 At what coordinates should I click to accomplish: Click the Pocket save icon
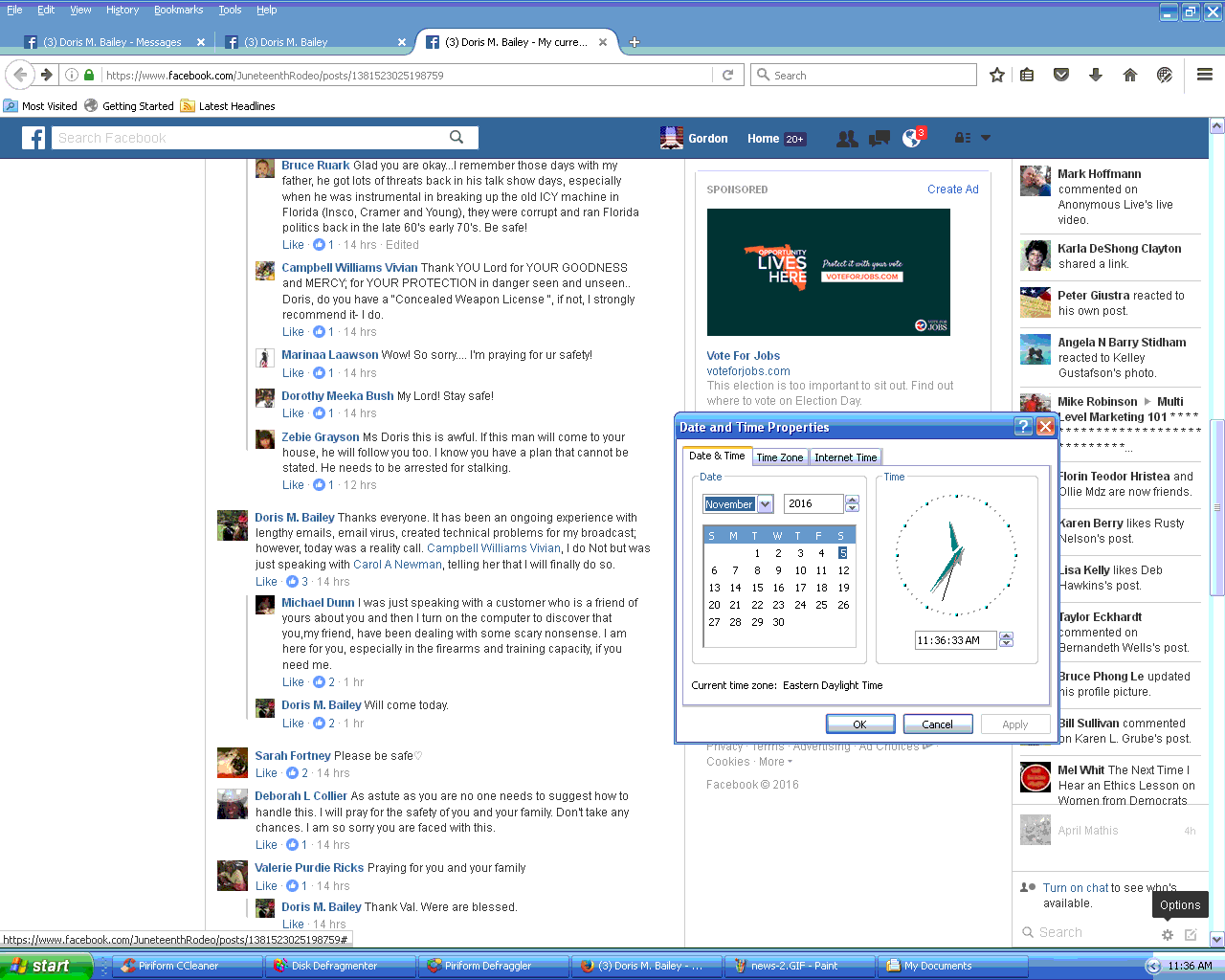1061,75
